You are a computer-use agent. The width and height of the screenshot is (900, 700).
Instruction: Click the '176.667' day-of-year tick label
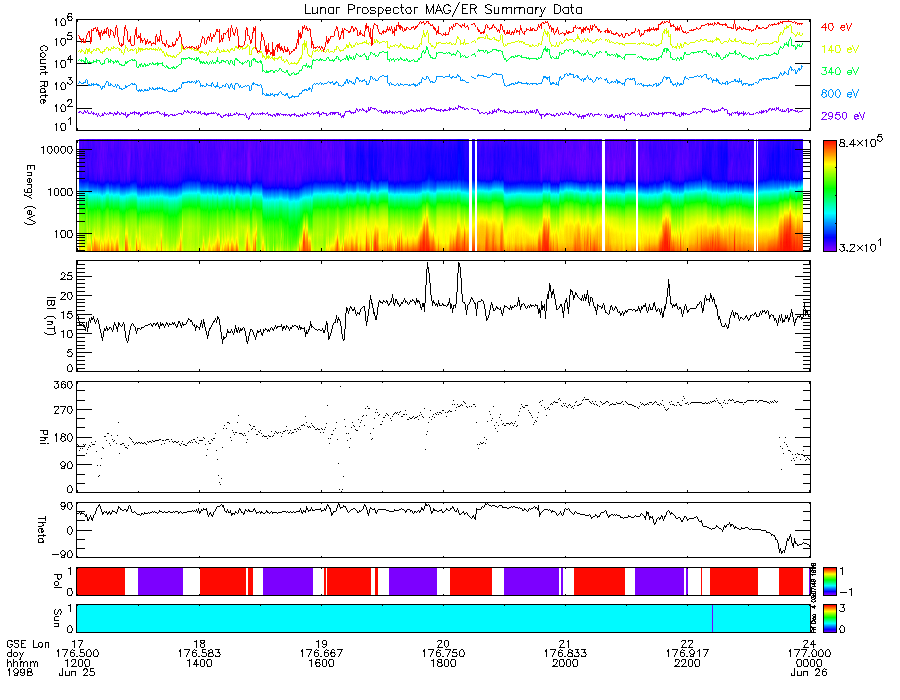click(321, 654)
